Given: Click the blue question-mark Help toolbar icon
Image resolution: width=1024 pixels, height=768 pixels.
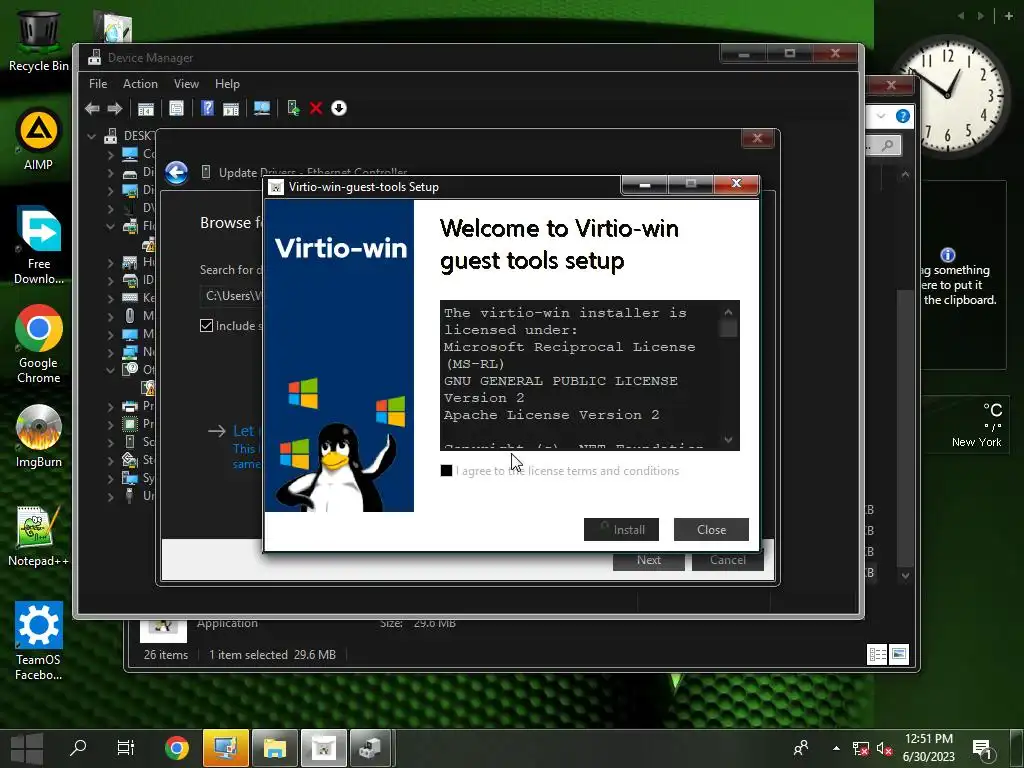Looking at the screenshot, I should 207,108.
